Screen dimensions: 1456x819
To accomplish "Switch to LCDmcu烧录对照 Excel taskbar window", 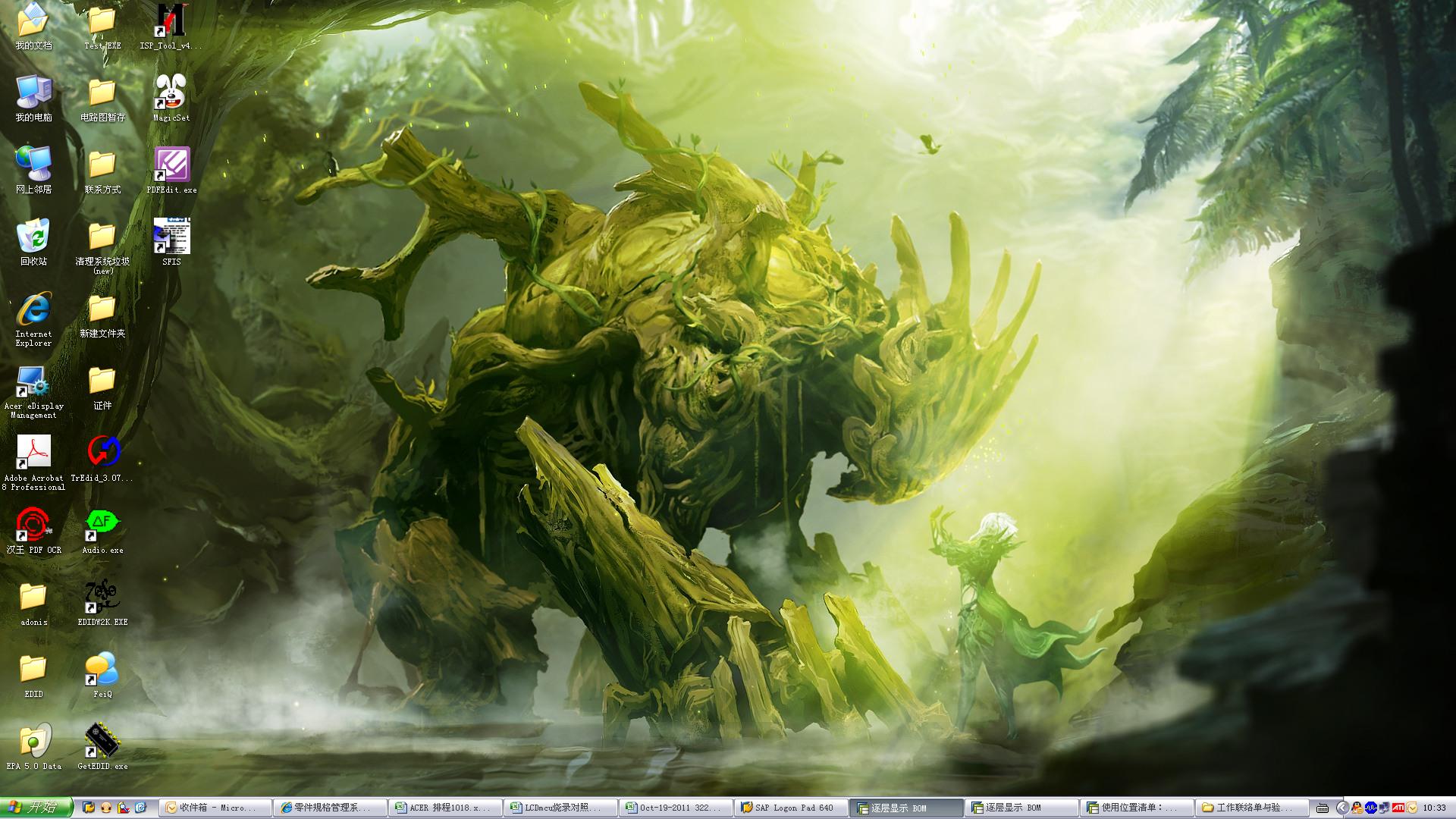I will [562, 808].
